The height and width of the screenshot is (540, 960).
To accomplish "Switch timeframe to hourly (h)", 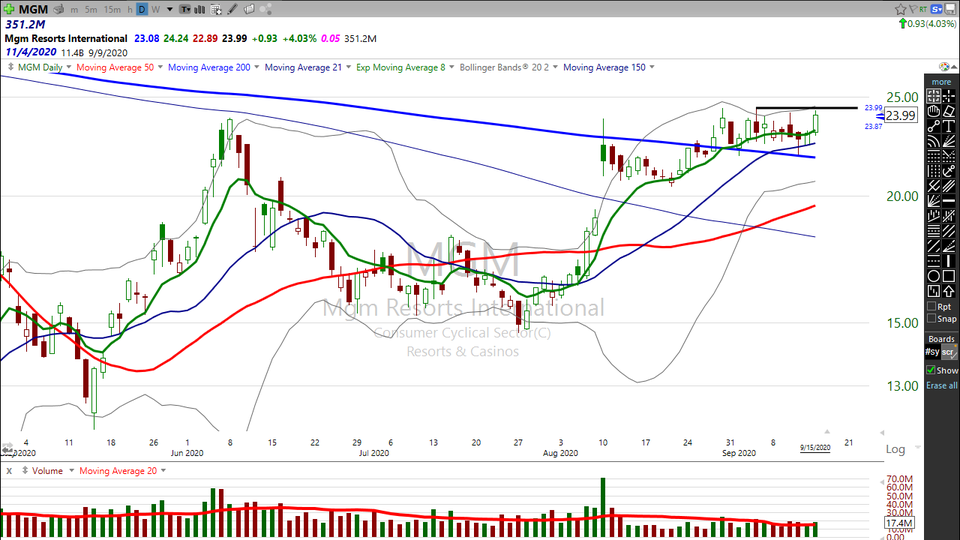I will point(130,9).
